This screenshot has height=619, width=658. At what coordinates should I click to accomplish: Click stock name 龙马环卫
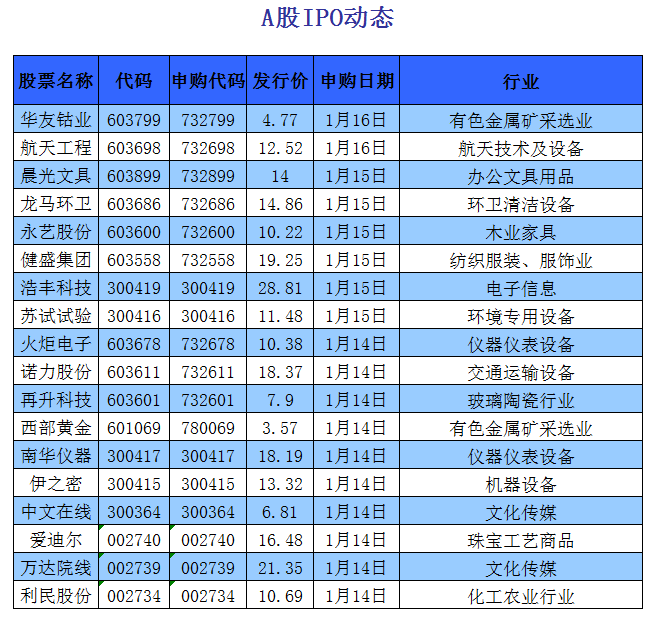tap(56, 204)
